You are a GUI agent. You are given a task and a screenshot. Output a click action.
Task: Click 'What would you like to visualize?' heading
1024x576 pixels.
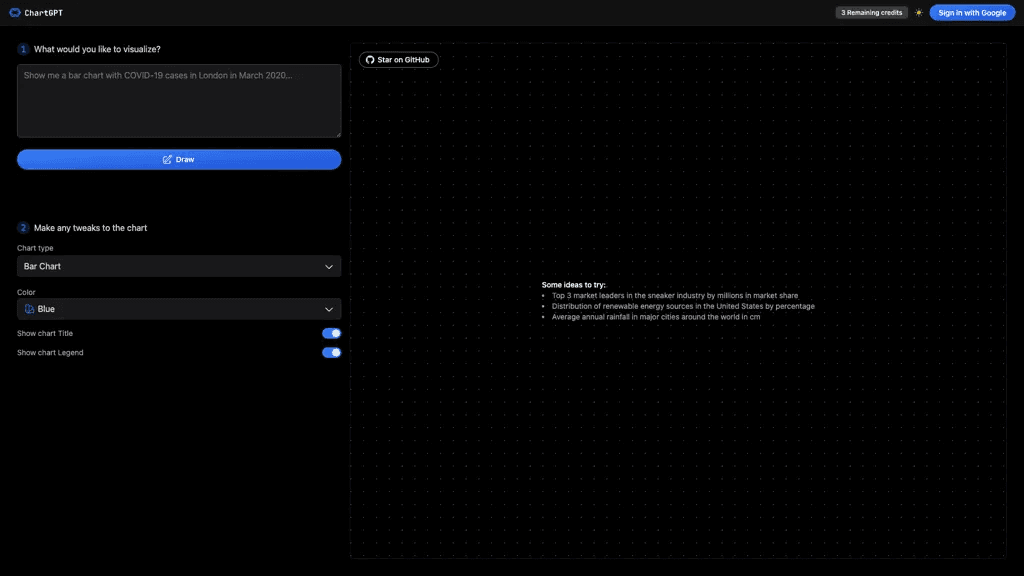pyautogui.click(x=97, y=49)
